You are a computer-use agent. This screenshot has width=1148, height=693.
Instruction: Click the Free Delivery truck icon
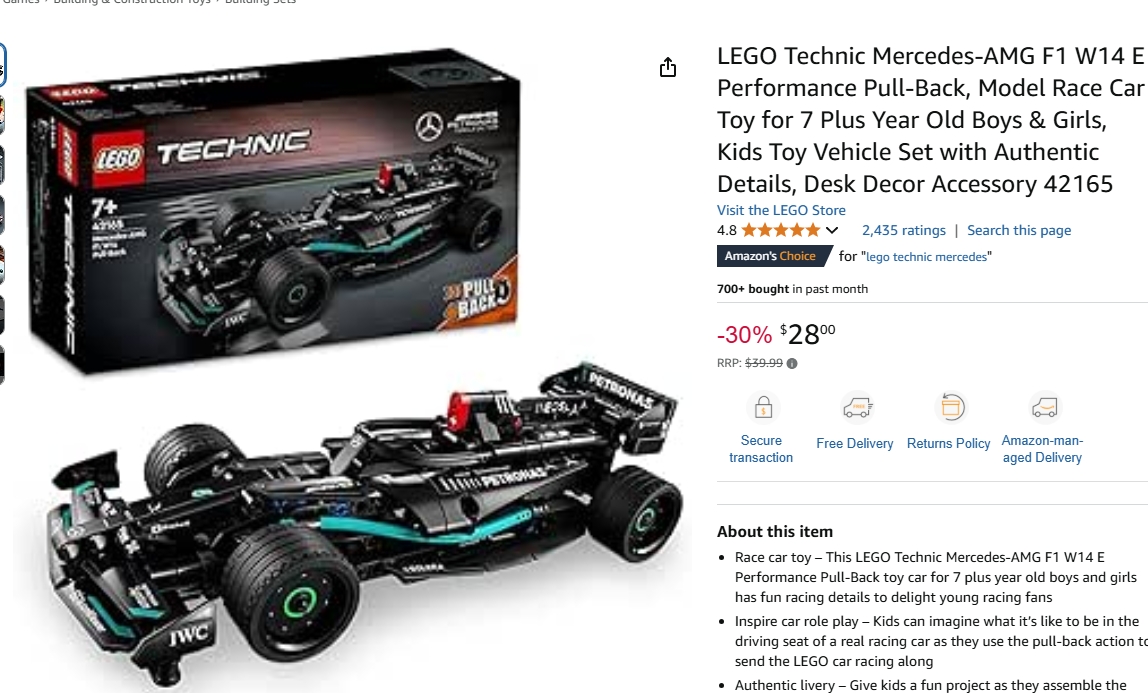pos(857,407)
